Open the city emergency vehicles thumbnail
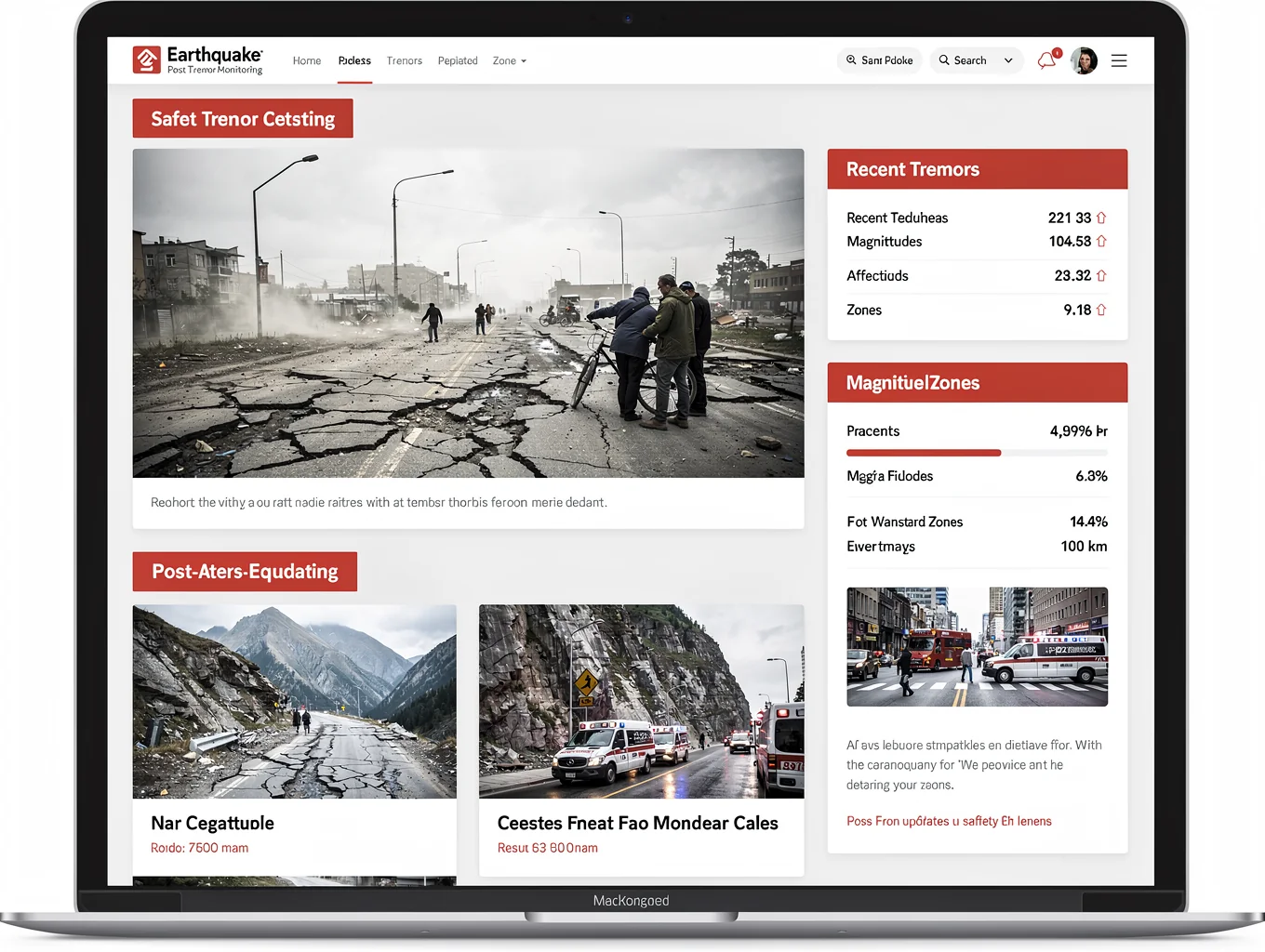1265x952 pixels. tap(977, 647)
